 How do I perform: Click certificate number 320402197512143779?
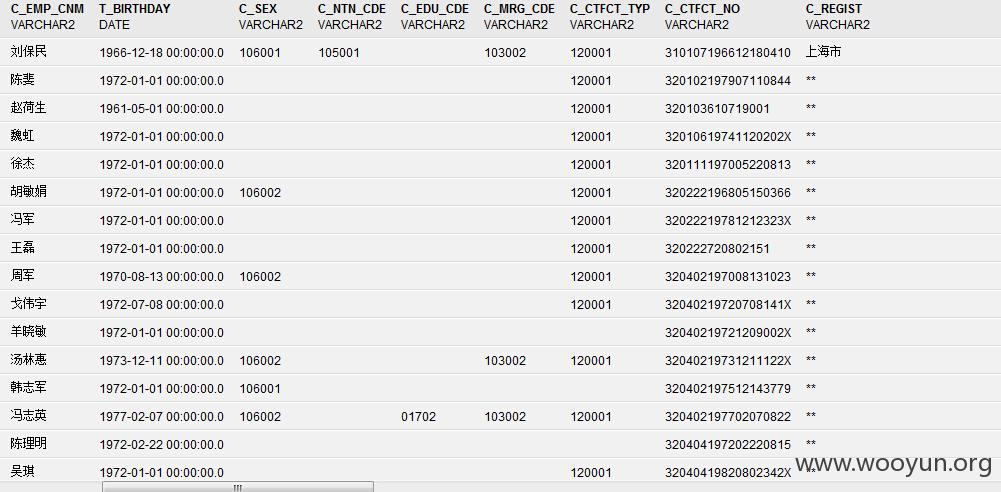pos(728,389)
